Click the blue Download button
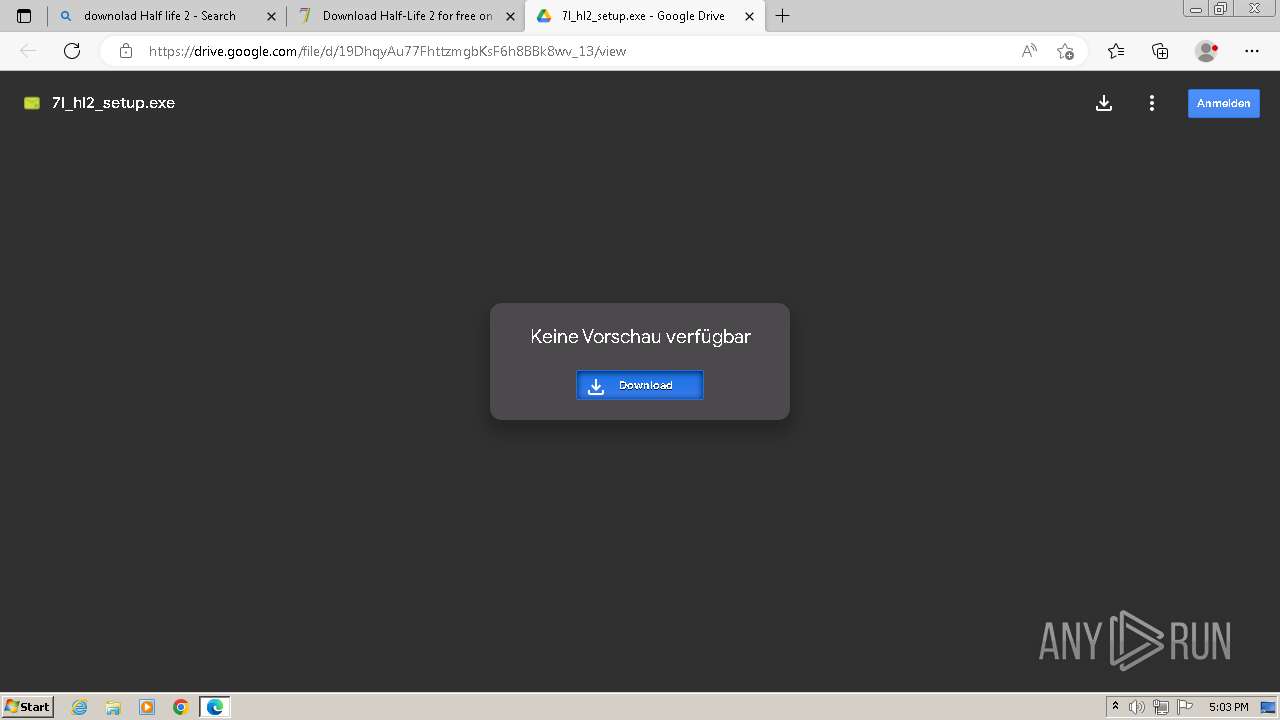Screen dimensions: 1280x720 (x=640, y=385)
